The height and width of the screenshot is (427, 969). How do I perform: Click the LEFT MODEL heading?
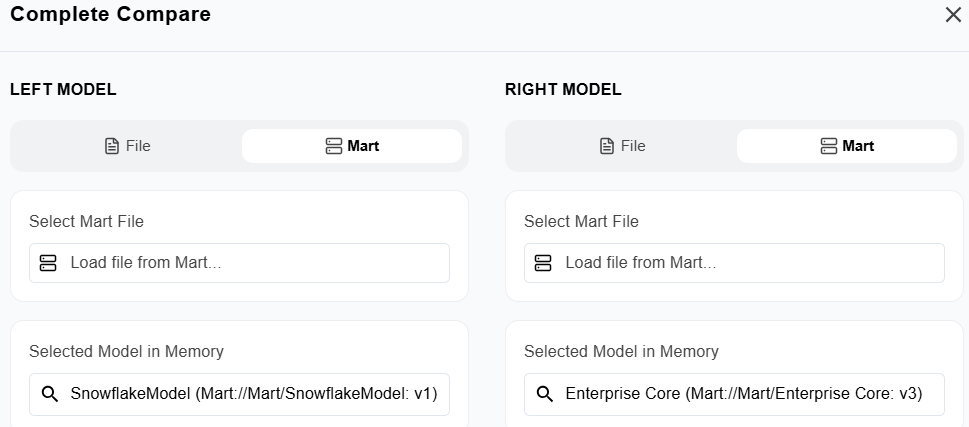point(63,90)
